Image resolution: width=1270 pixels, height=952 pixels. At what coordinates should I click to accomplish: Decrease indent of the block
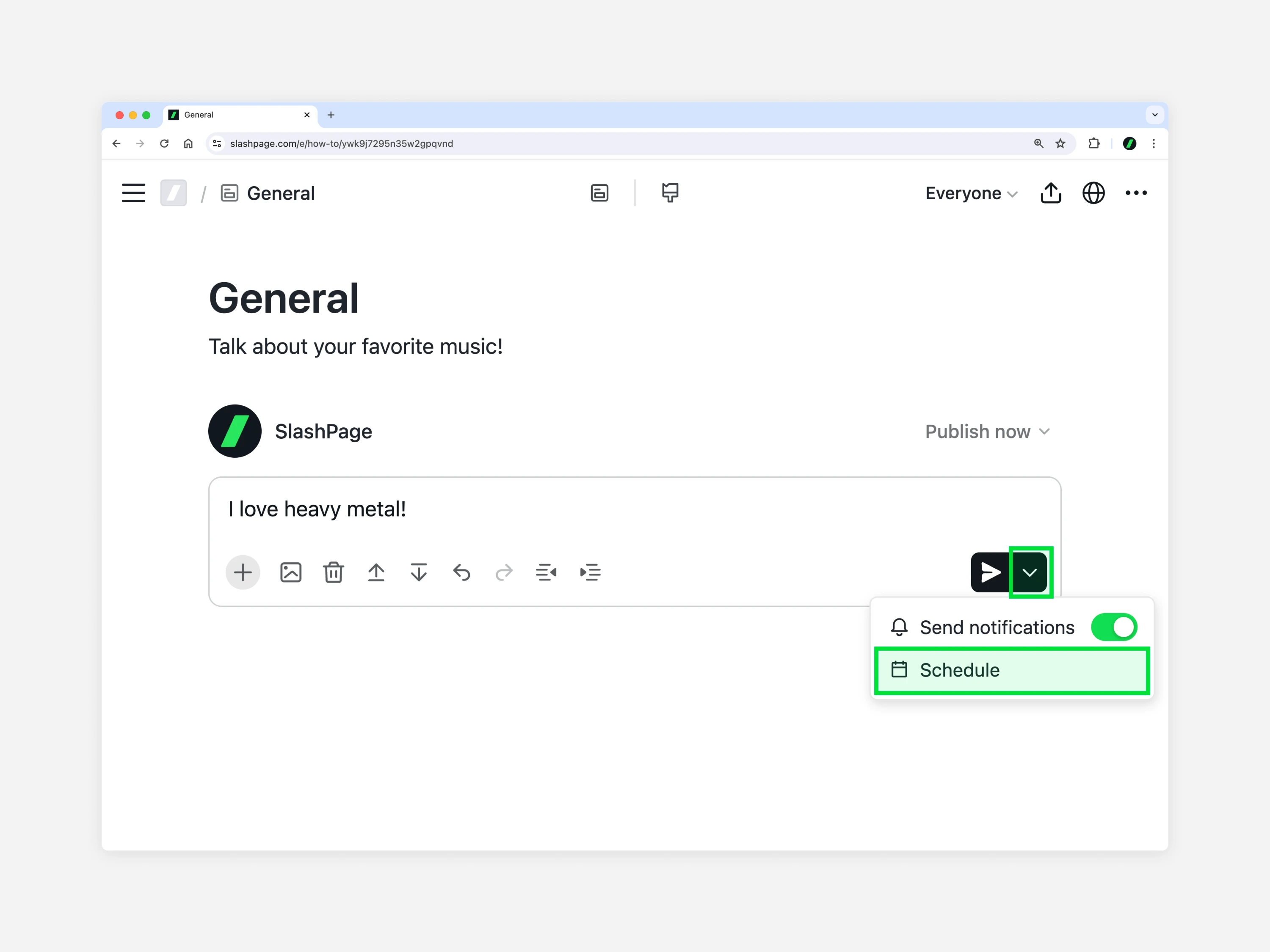pos(546,572)
